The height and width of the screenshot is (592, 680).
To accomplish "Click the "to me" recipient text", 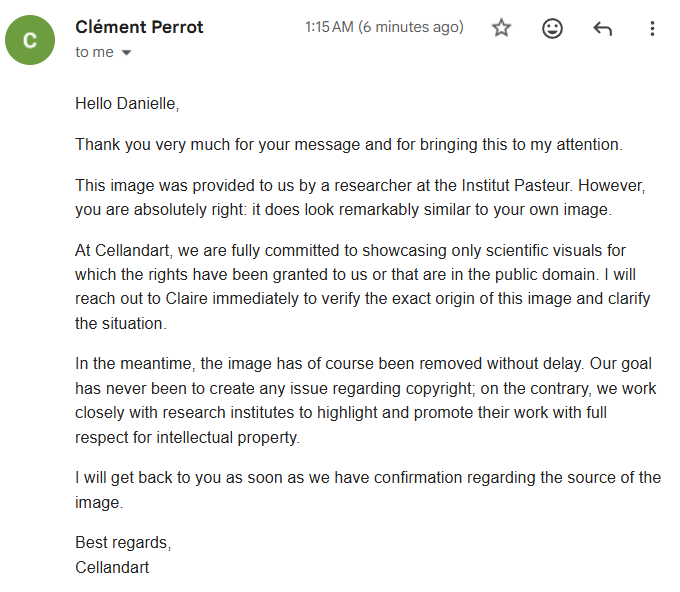I will coord(94,52).
